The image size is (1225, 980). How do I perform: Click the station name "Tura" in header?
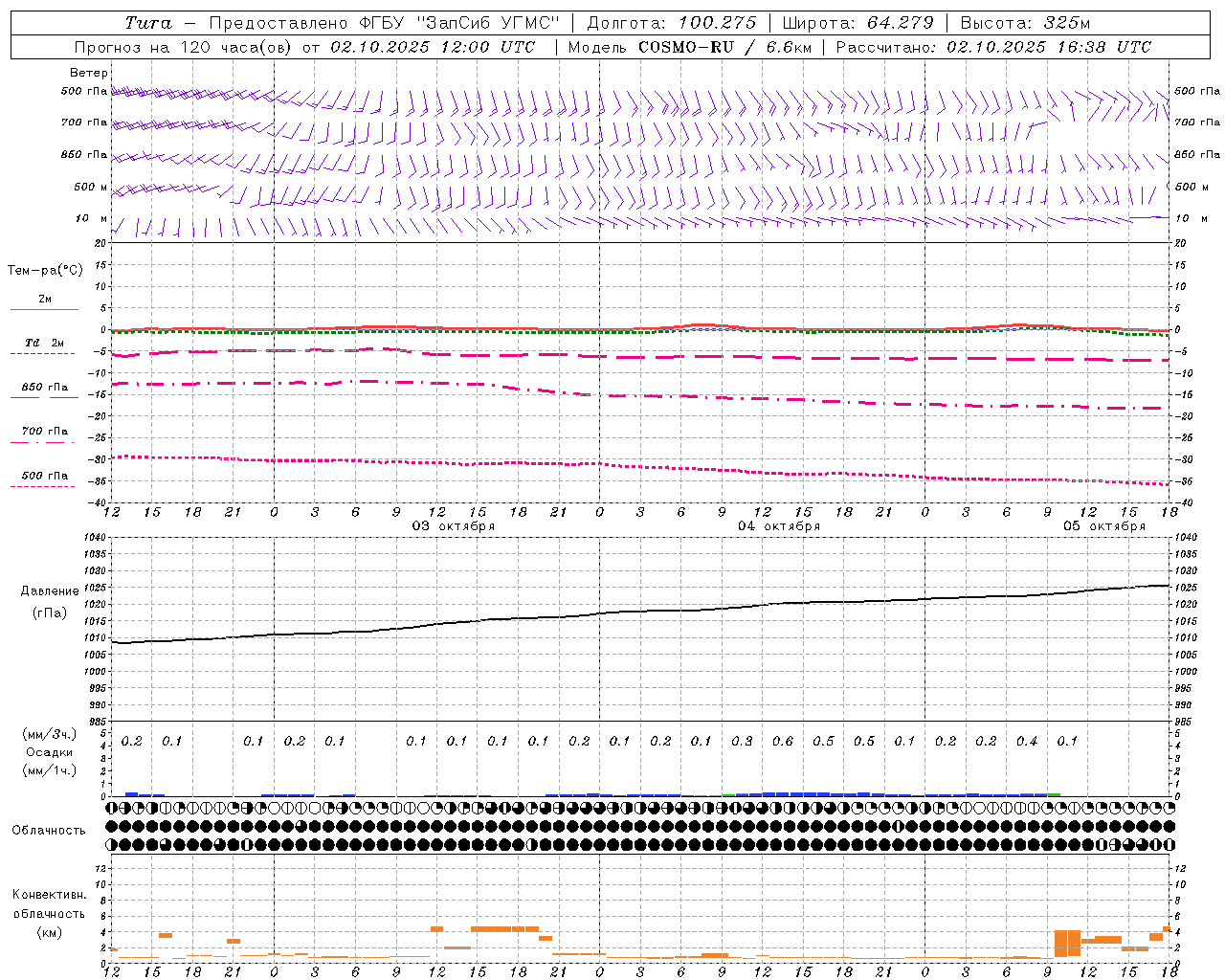(x=148, y=23)
